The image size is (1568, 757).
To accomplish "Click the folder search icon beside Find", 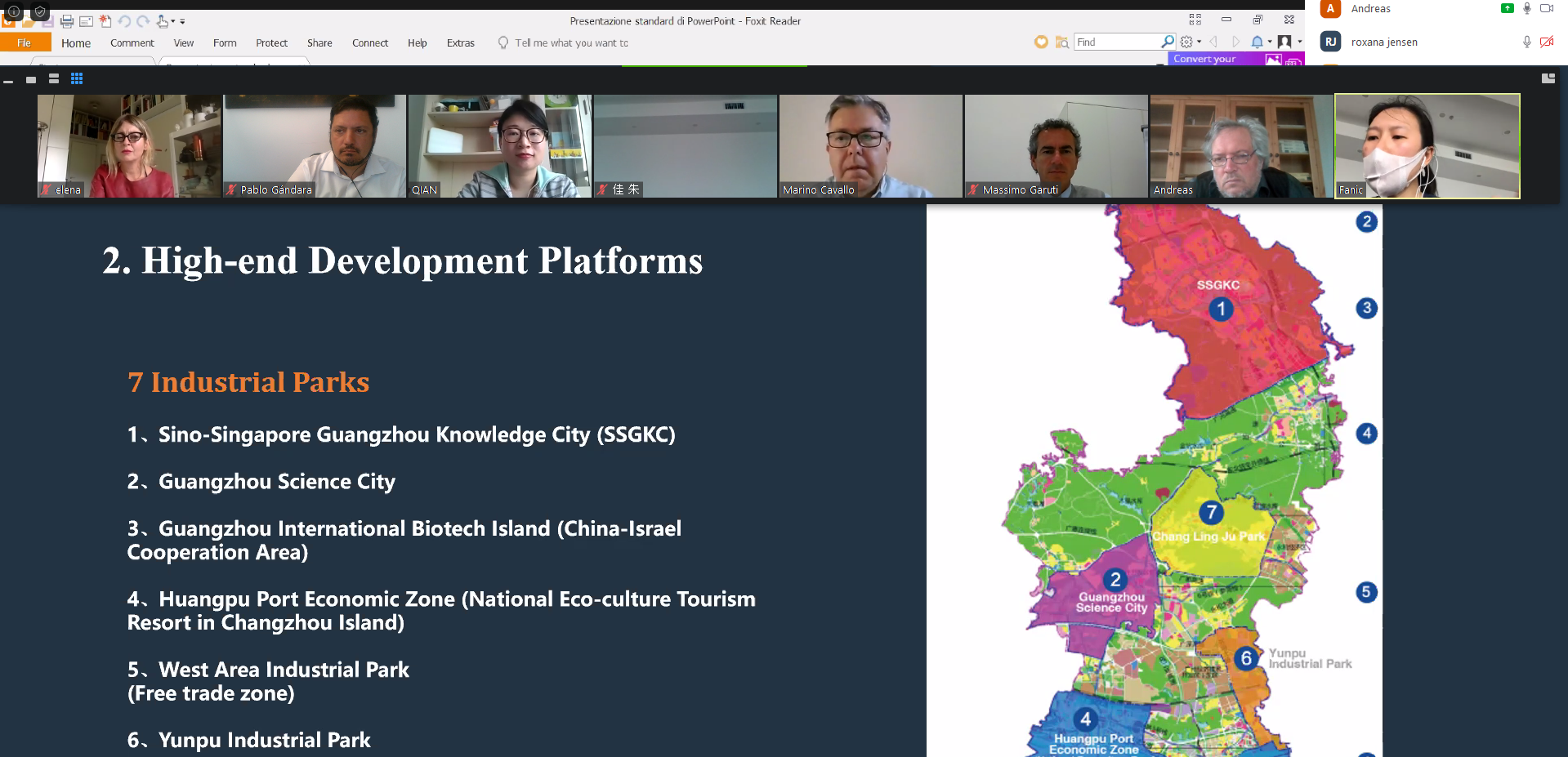I will point(1061,42).
